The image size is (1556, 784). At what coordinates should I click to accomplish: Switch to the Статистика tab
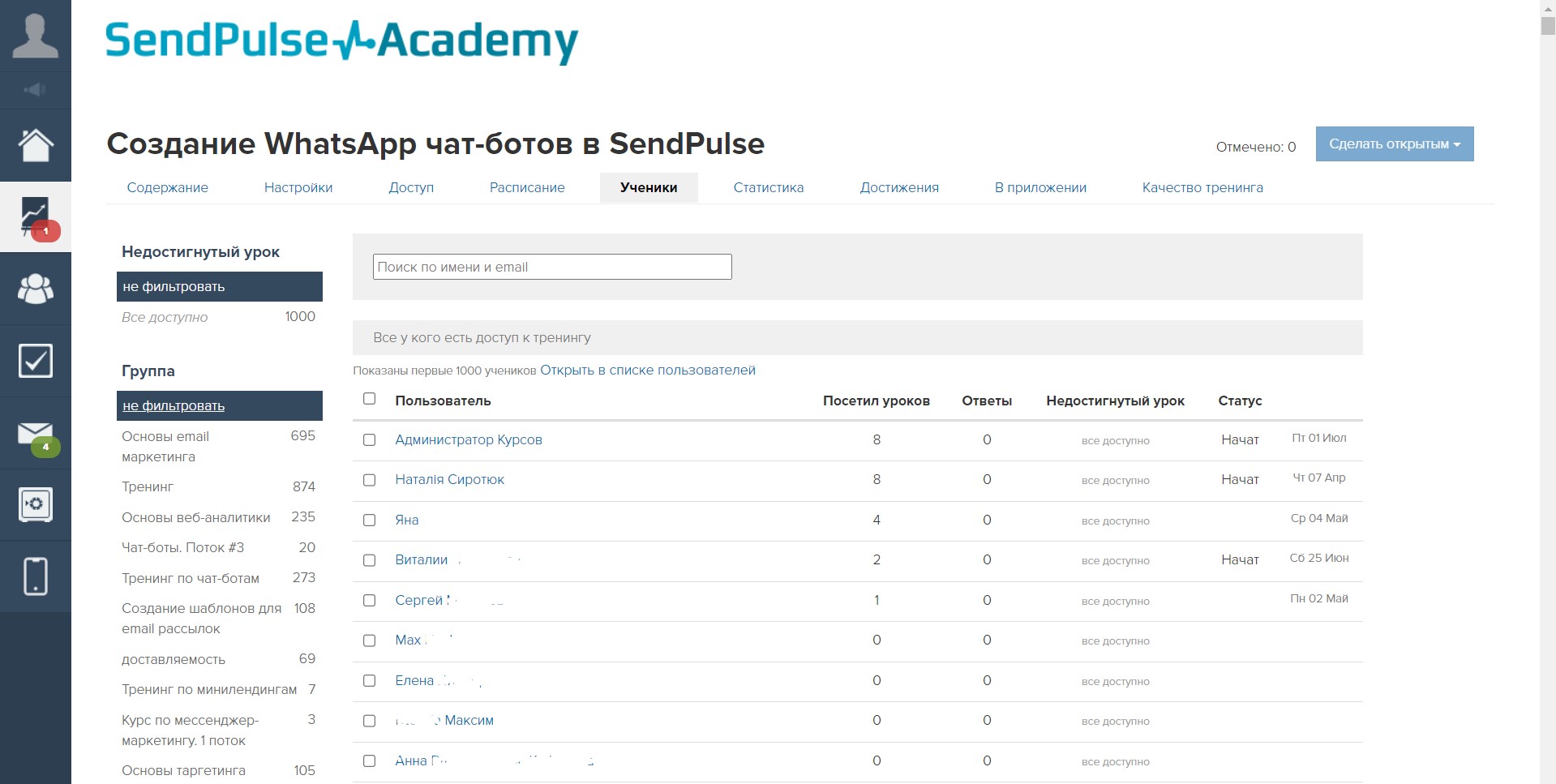(768, 187)
